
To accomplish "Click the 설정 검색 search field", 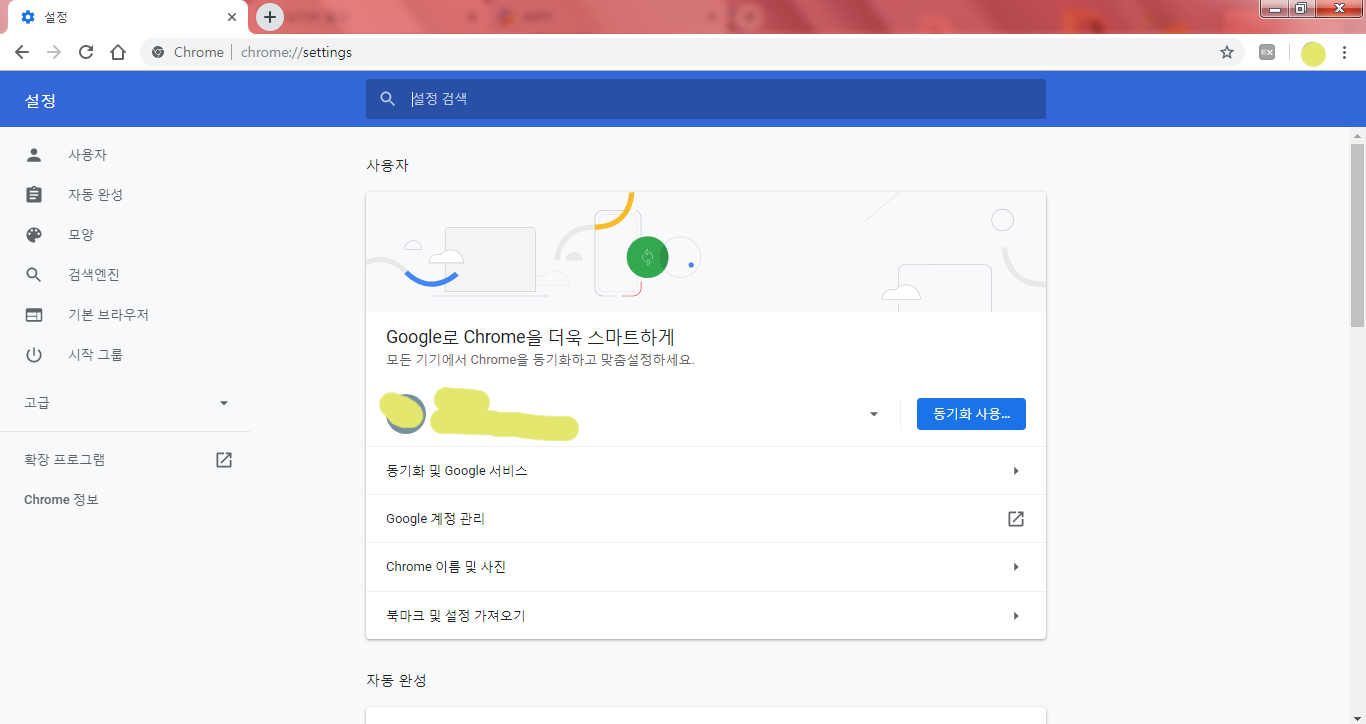I will [x=706, y=99].
